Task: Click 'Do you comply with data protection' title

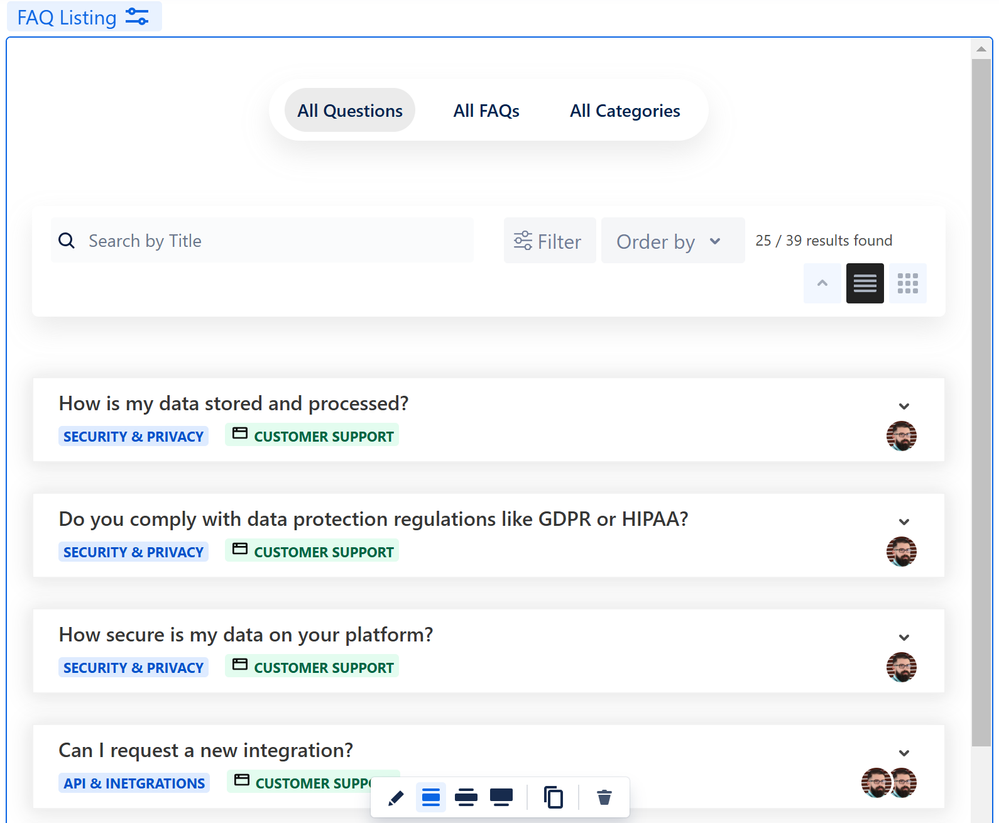Action: [373, 519]
